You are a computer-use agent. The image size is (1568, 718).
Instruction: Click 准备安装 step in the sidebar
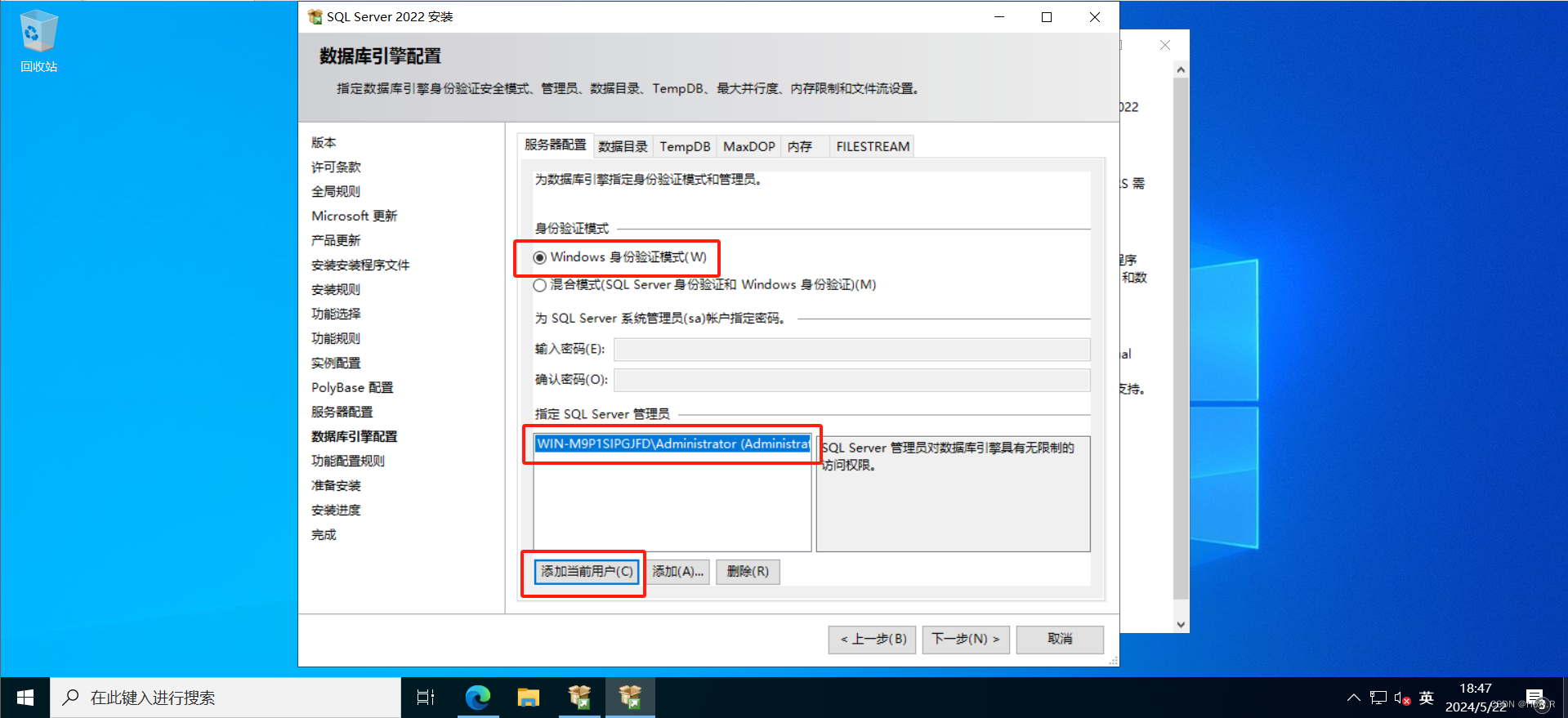[336, 485]
